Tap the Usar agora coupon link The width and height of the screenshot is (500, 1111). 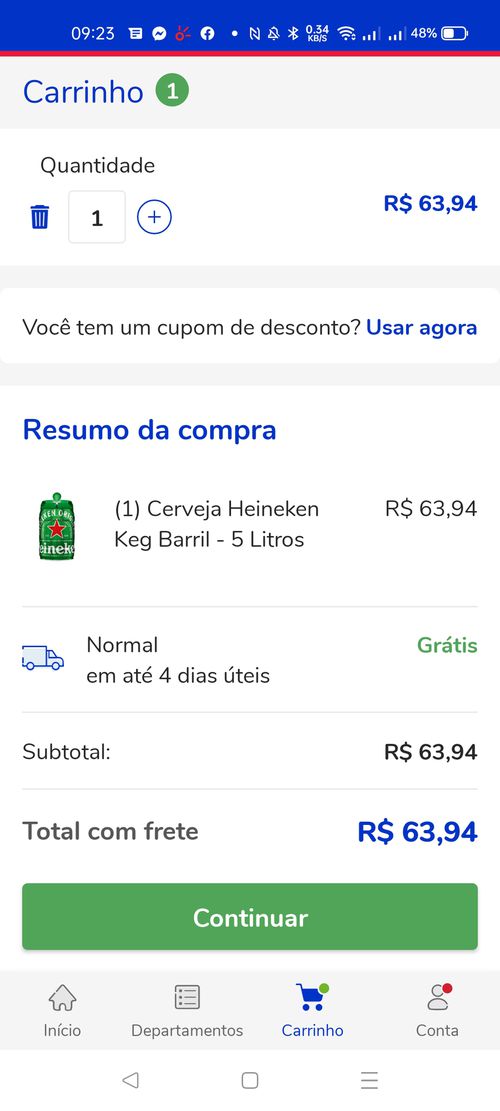(421, 328)
